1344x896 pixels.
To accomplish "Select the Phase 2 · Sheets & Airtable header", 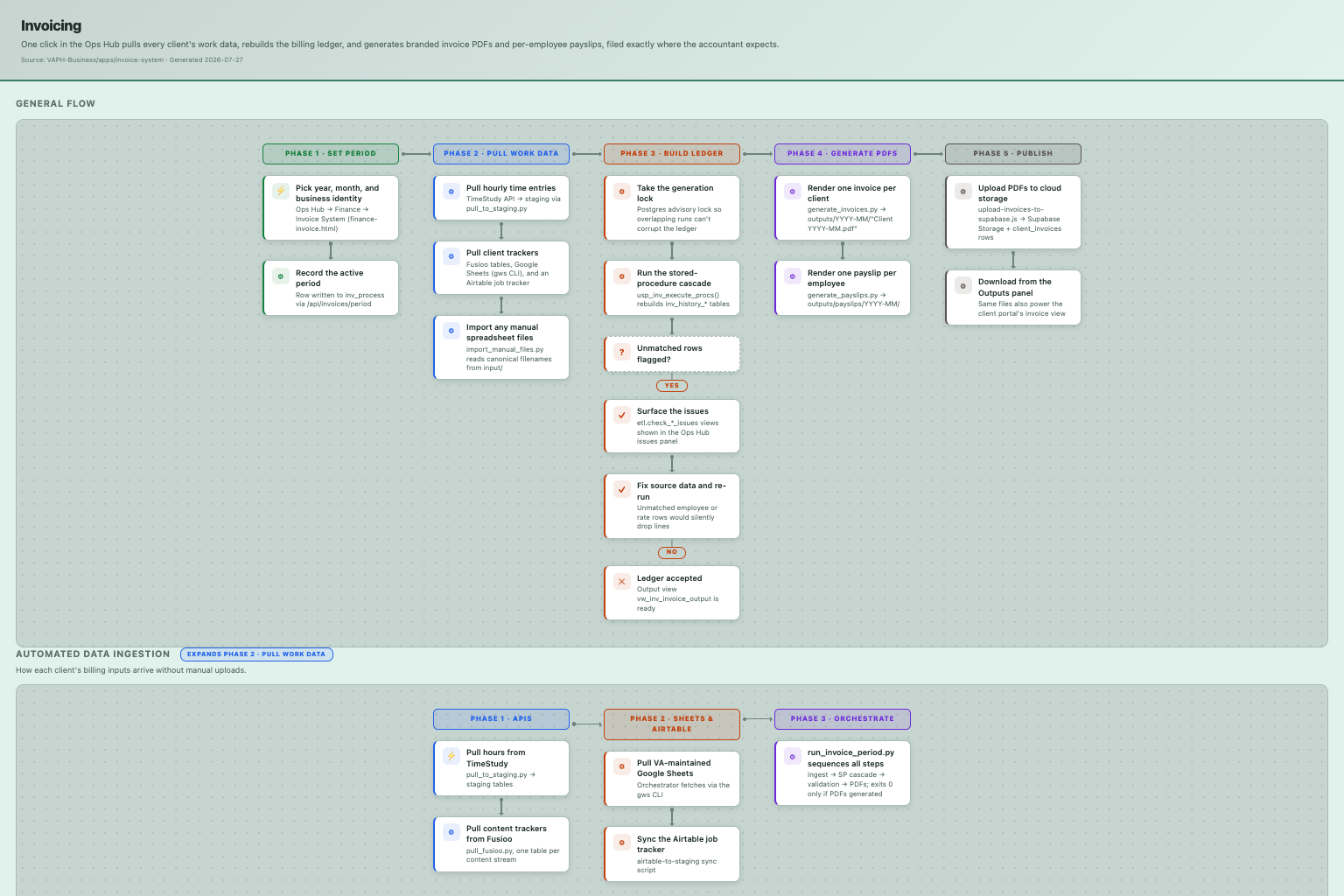I will 672,724.
